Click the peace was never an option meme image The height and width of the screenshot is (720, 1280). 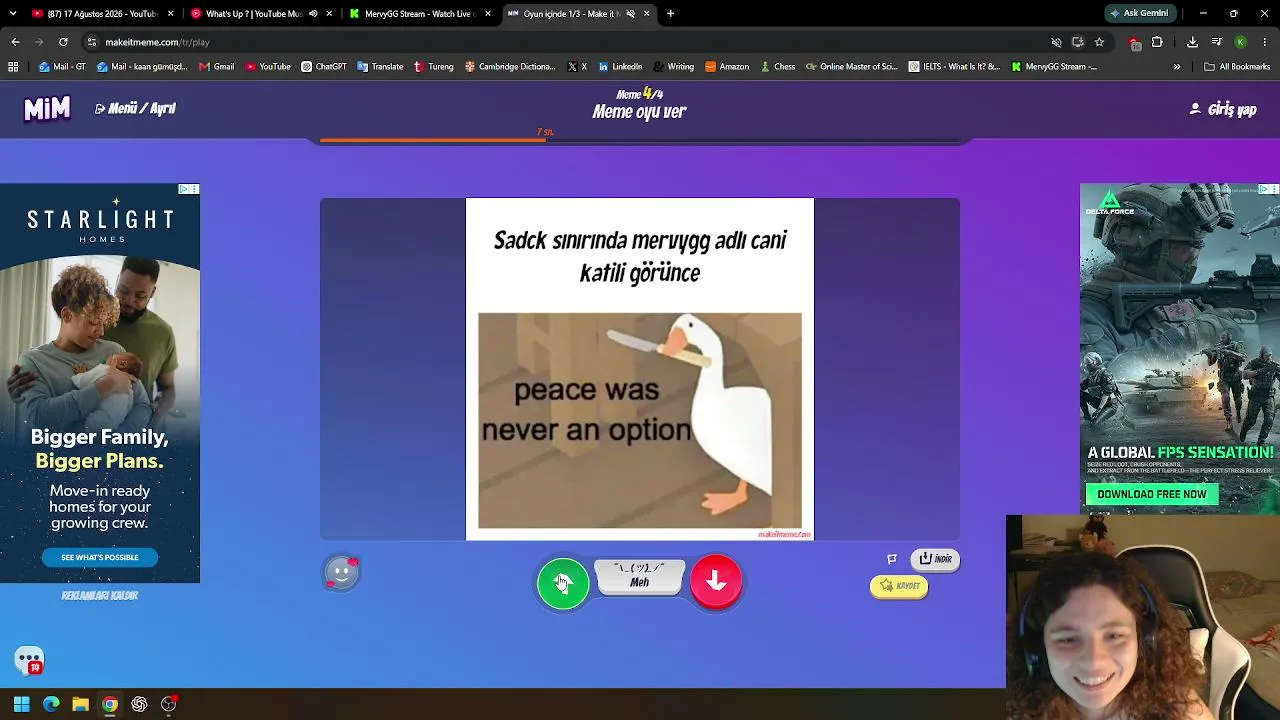640,420
